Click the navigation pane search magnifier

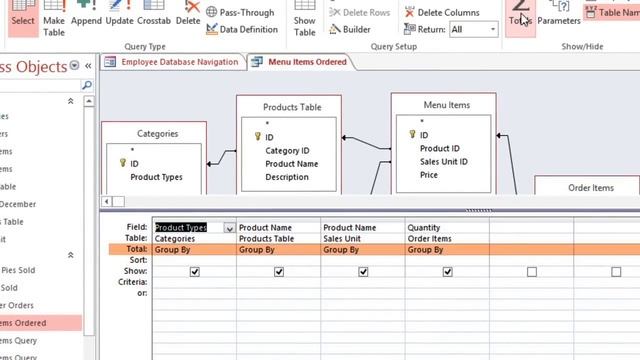pyautogui.click(x=87, y=85)
